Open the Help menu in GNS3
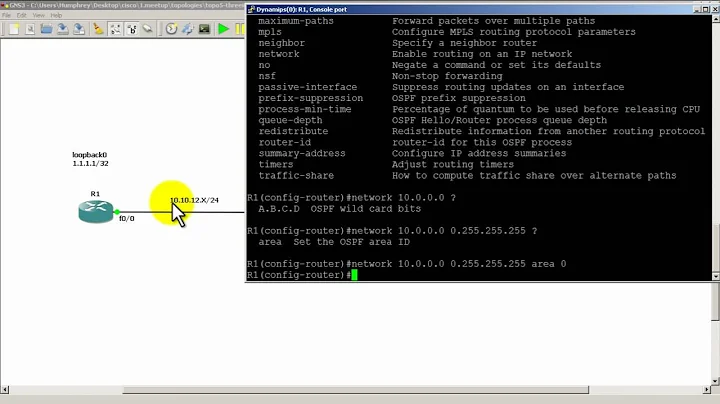 (x=56, y=15)
